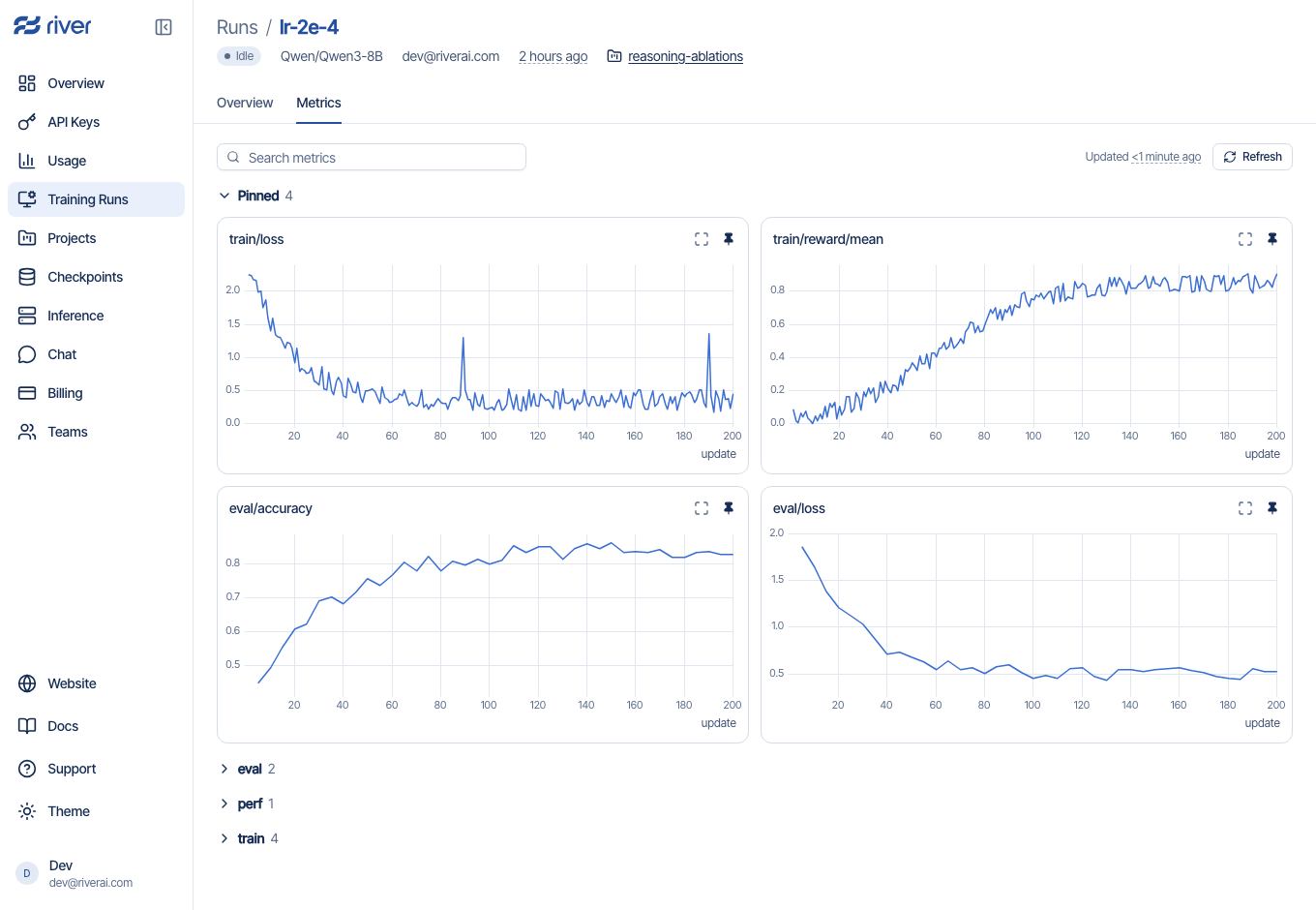Open the Website globe icon
Screen dimensions: 1316x910
pos(27,683)
